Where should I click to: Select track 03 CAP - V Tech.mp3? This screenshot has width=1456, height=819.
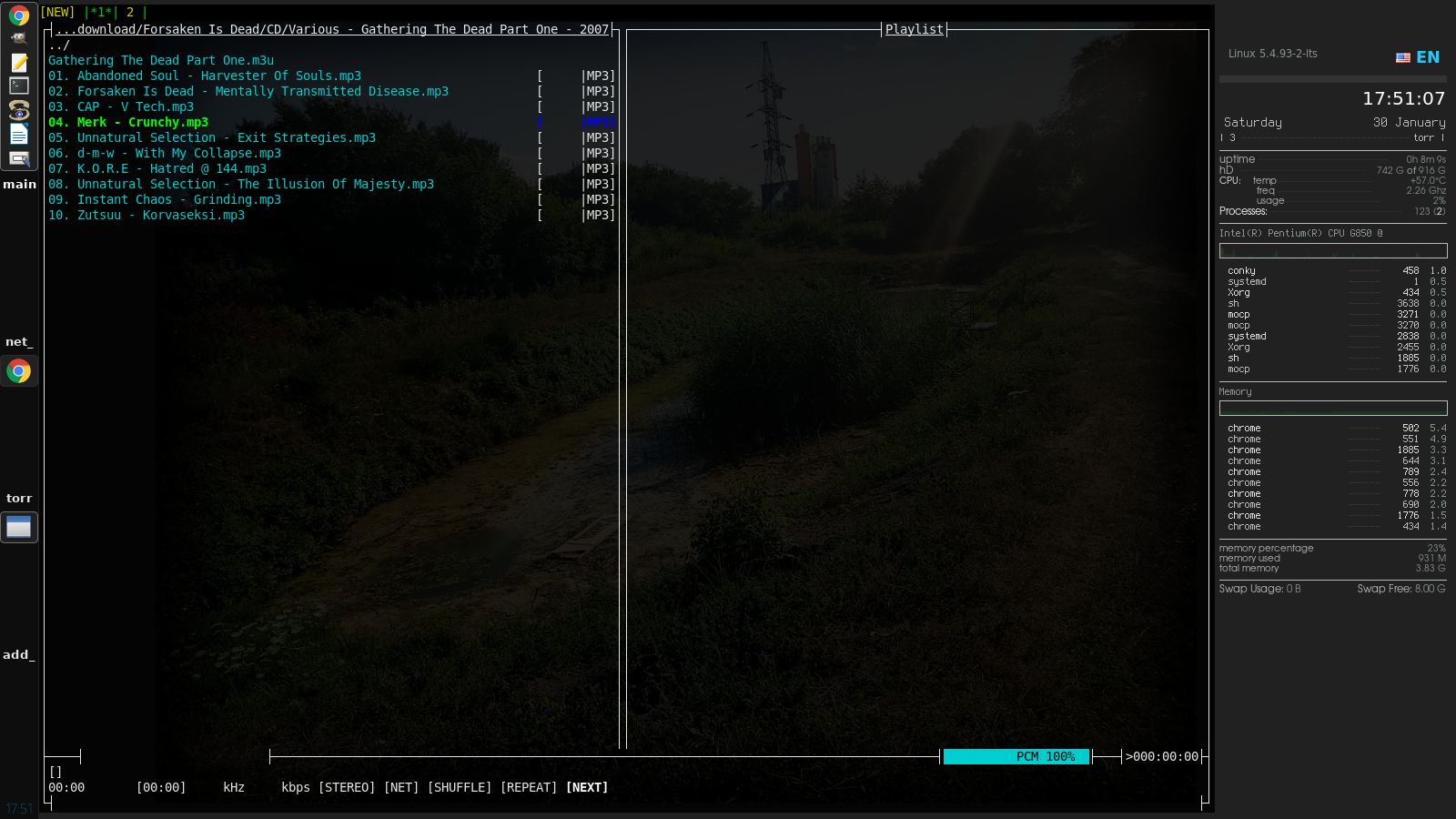point(121,107)
